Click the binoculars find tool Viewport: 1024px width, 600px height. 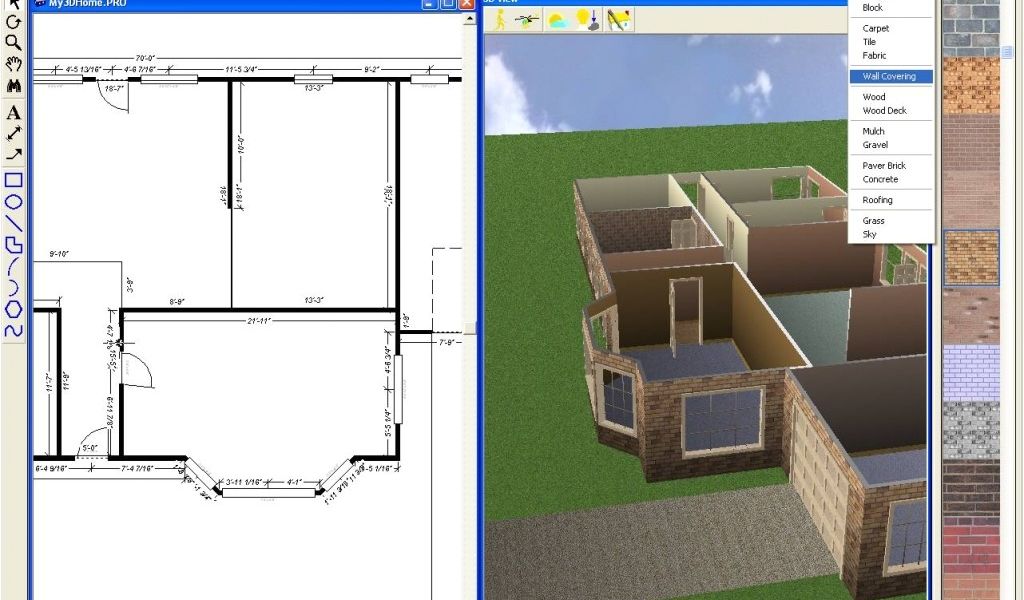coord(14,87)
